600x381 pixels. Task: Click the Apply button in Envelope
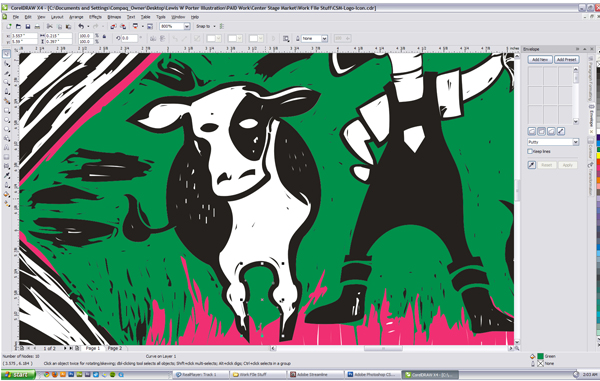pyautogui.click(x=567, y=165)
